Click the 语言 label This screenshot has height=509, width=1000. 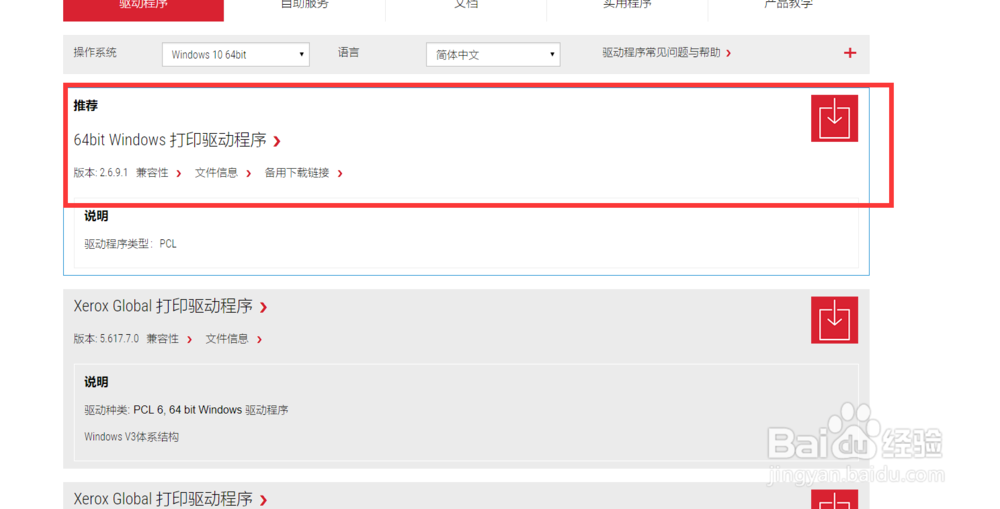[348, 53]
